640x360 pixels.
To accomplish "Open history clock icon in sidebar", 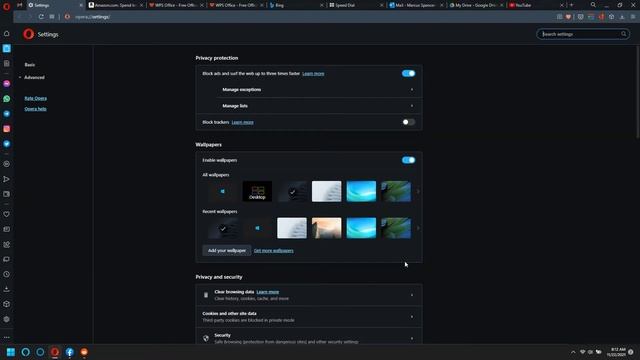I will pos(7,274).
